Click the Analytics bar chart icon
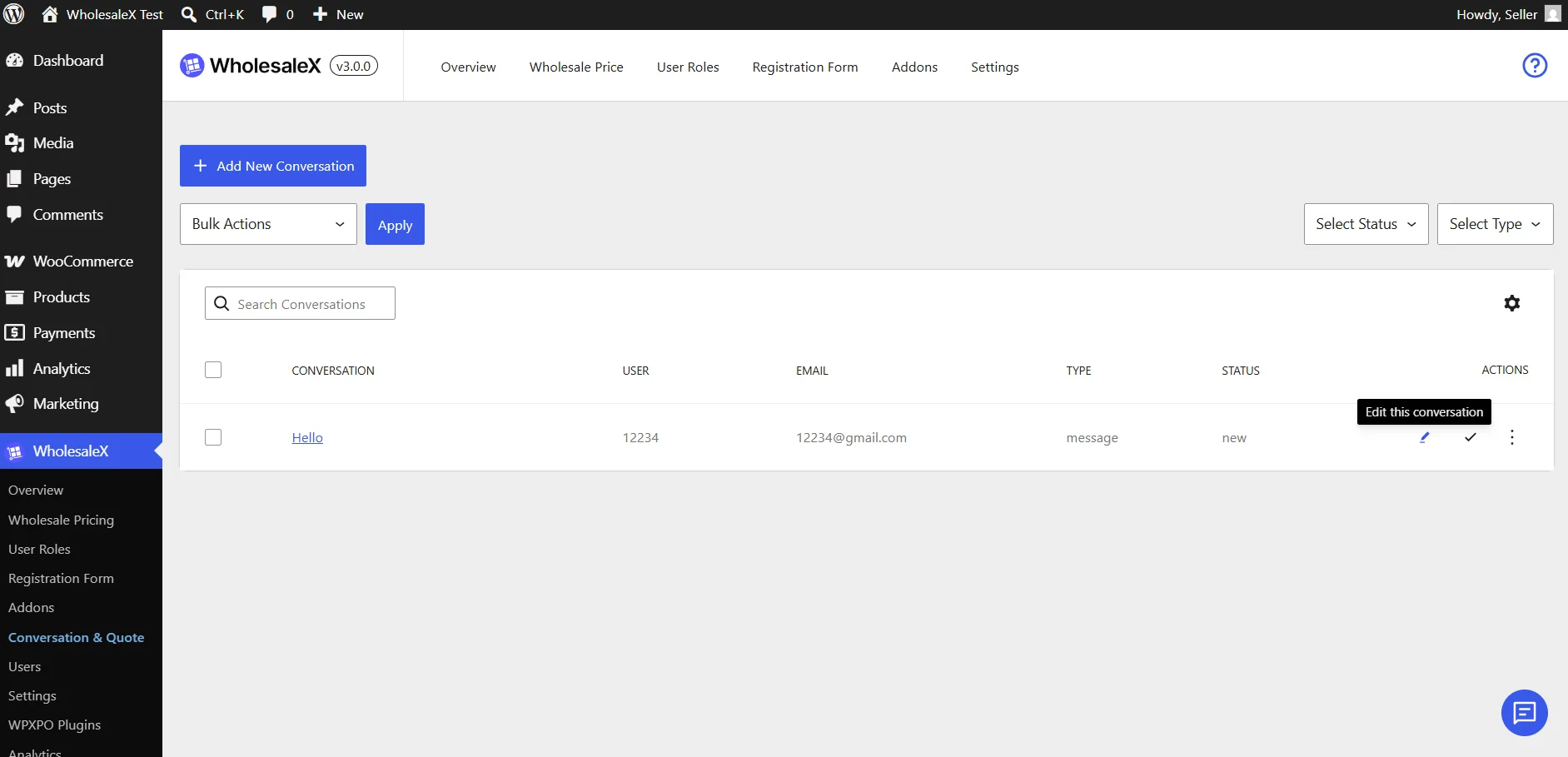Viewport: 1568px width, 757px height. [x=14, y=368]
